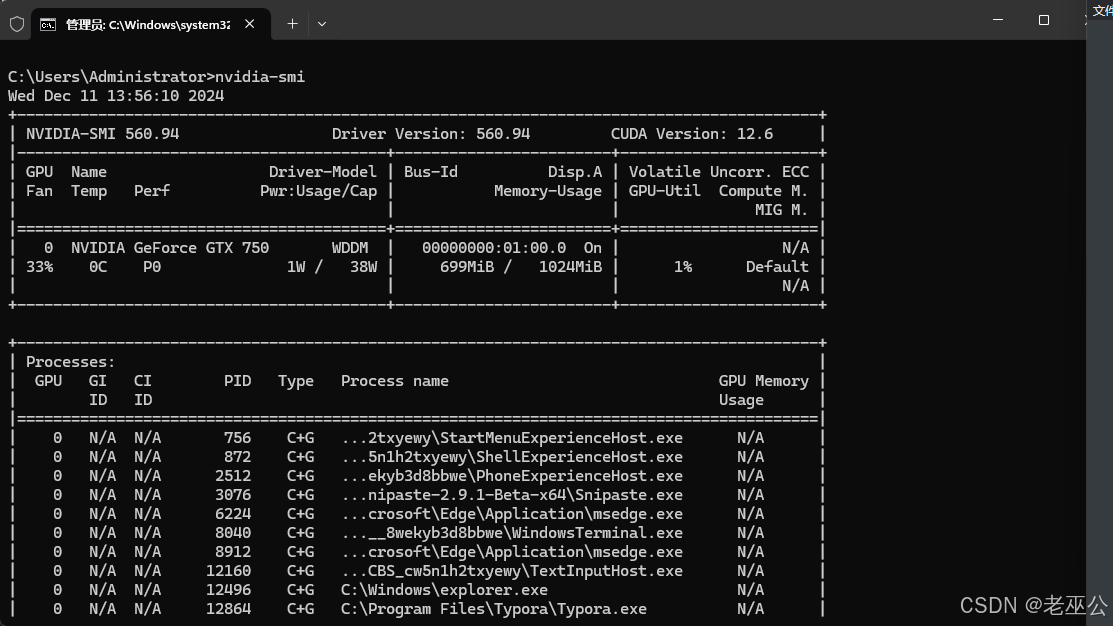Image resolution: width=1113 pixels, height=626 pixels.
Task: Click the 1% GPU utilization value
Action: (683, 267)
